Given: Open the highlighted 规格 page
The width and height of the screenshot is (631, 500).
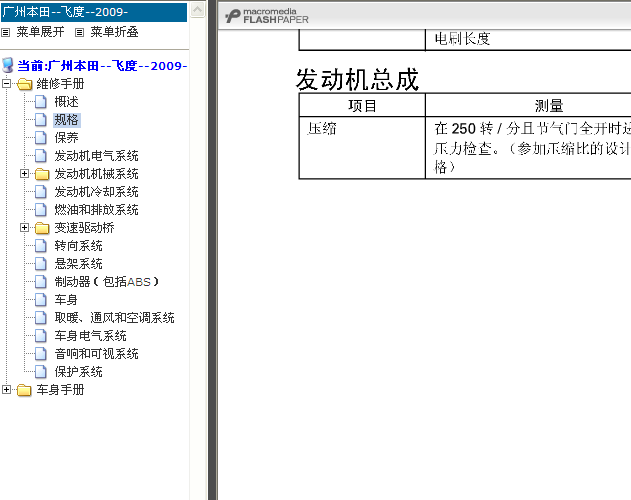Looking at the screenshot, I should pyautogui.click(x=66, y=120).
